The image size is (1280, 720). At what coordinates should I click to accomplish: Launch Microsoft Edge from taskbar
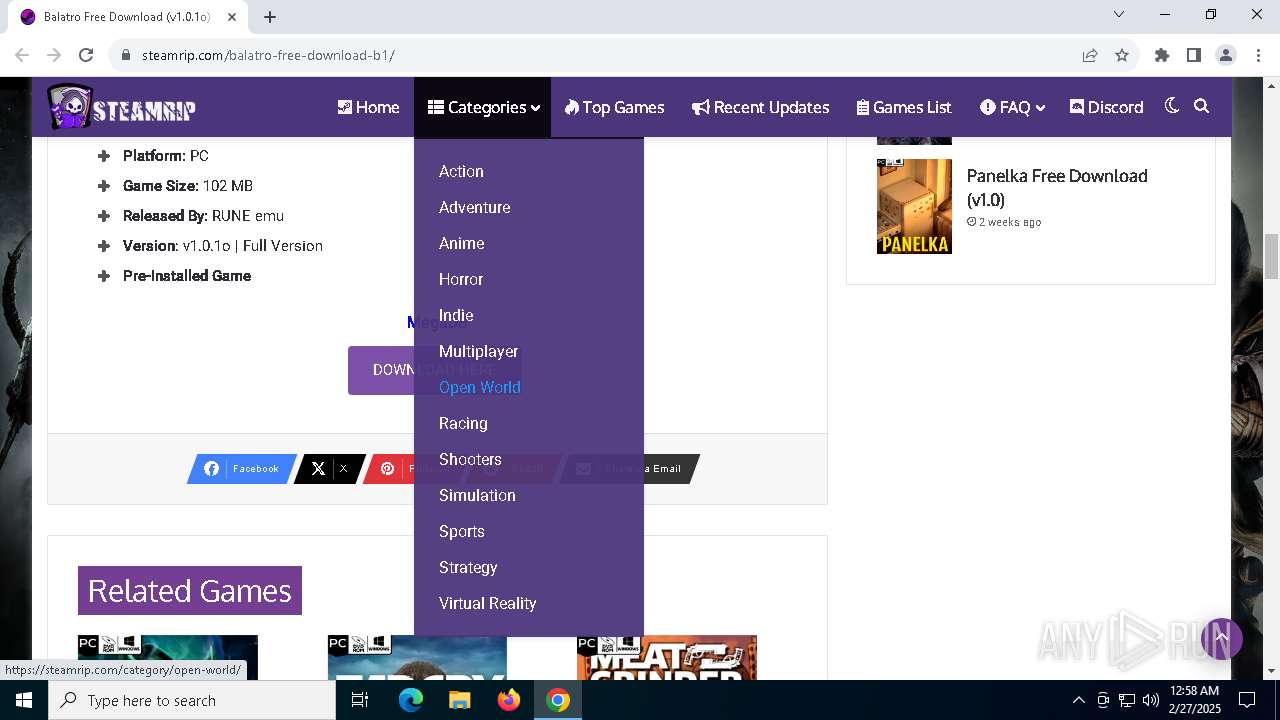[x=411, y=700]
